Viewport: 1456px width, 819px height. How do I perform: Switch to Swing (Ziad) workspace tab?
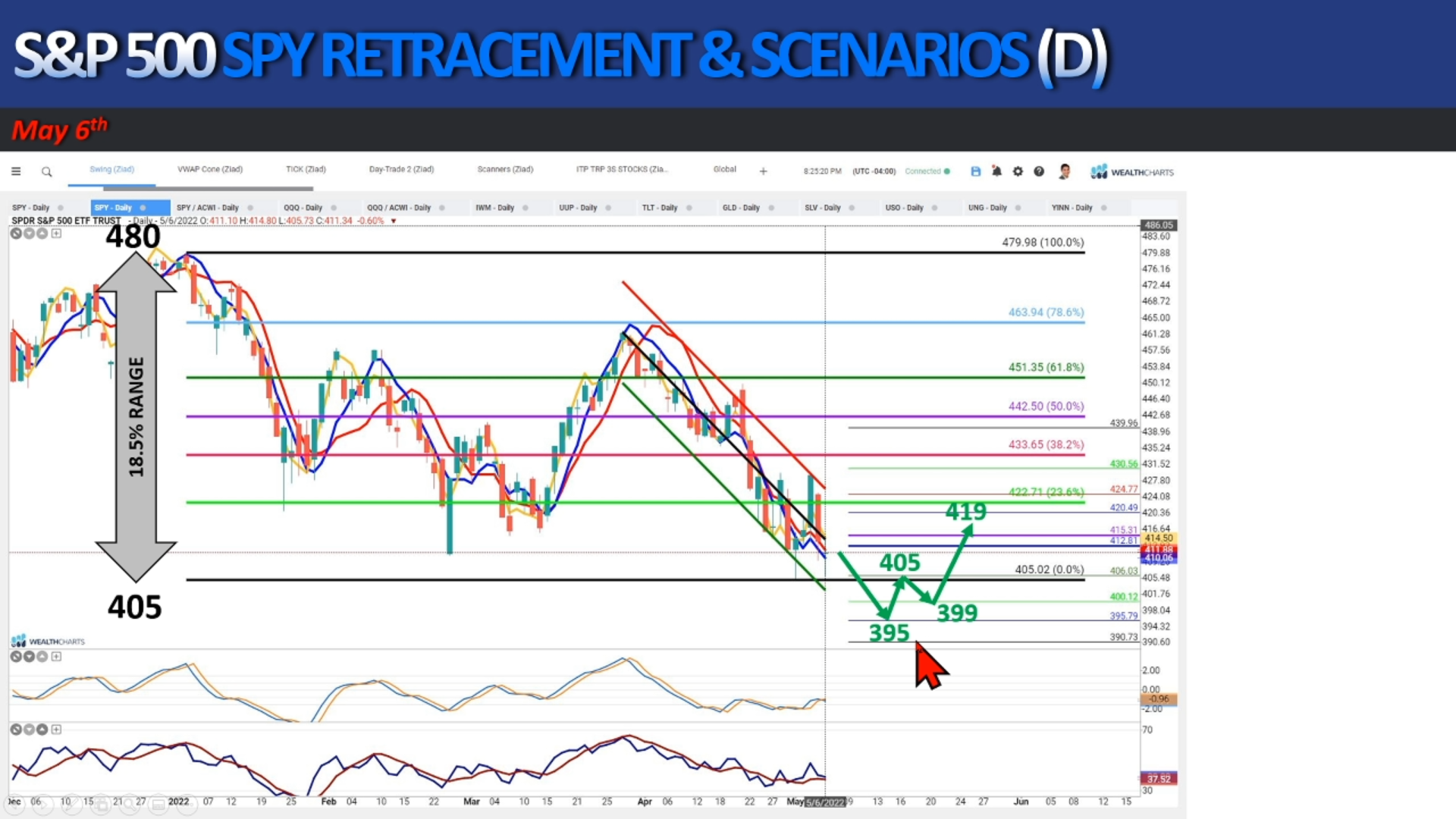point(111,169)
